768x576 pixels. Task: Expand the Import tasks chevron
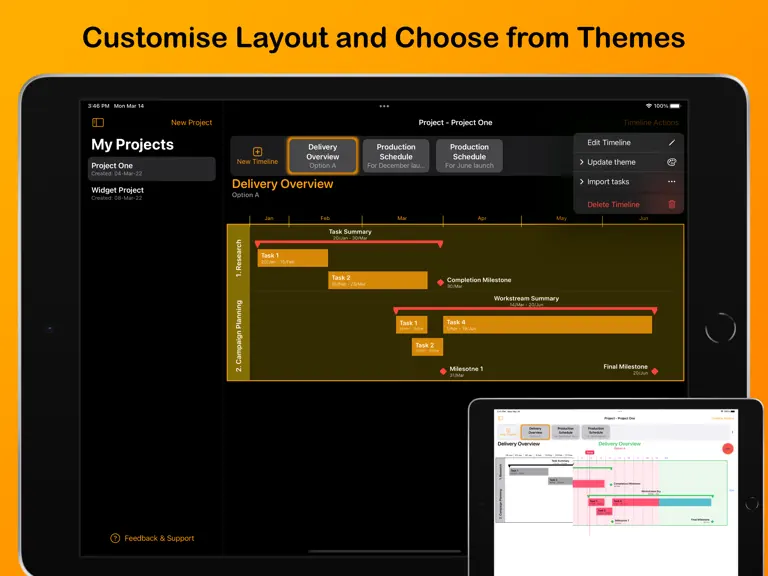click(x=581, y=182)
